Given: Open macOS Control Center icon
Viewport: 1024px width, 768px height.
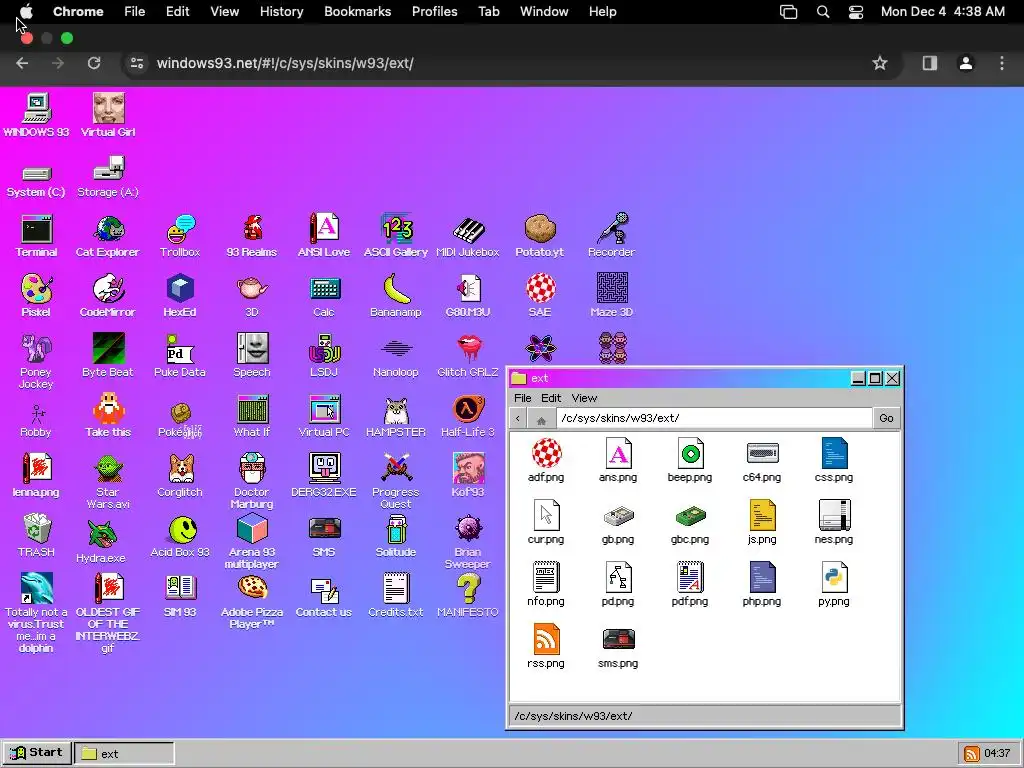Looking at the screenshot, I should [856, 12].
